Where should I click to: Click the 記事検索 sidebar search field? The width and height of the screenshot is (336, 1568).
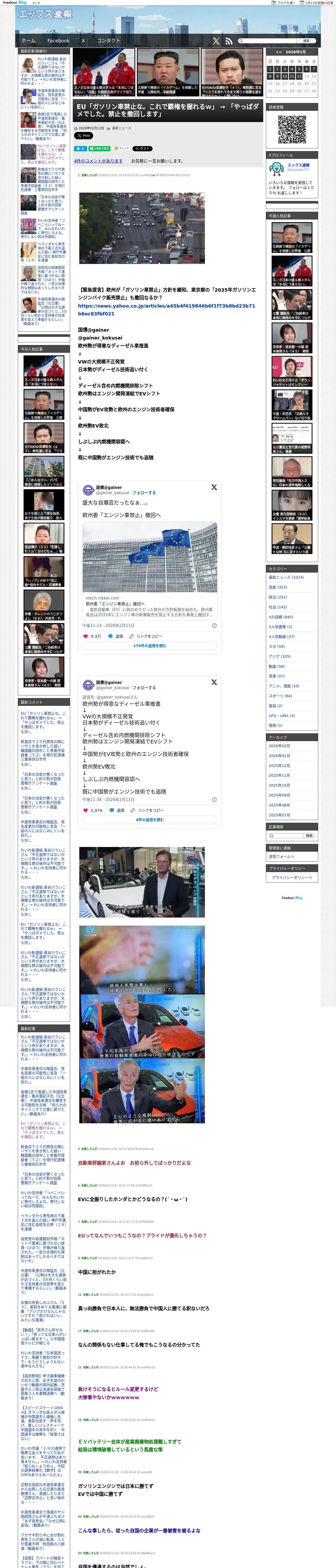pyautogui.click(x=285, y=835)
